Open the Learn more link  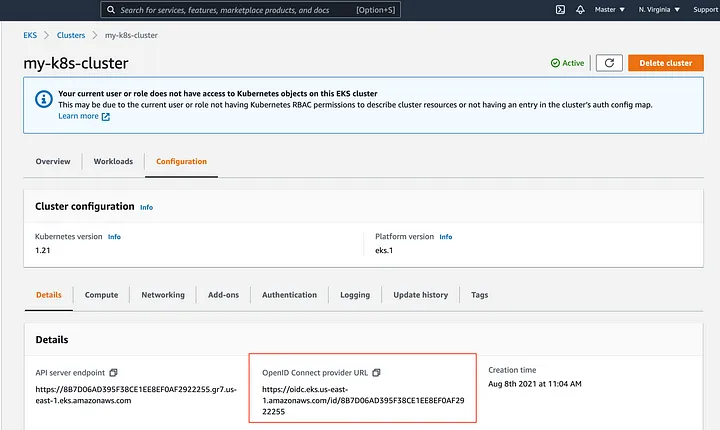pos(78,116)
